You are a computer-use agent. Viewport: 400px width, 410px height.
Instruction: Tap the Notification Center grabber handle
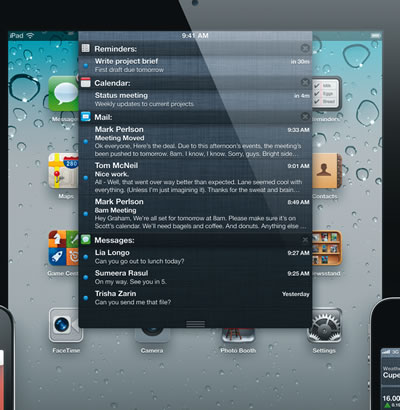pos(195,324)
